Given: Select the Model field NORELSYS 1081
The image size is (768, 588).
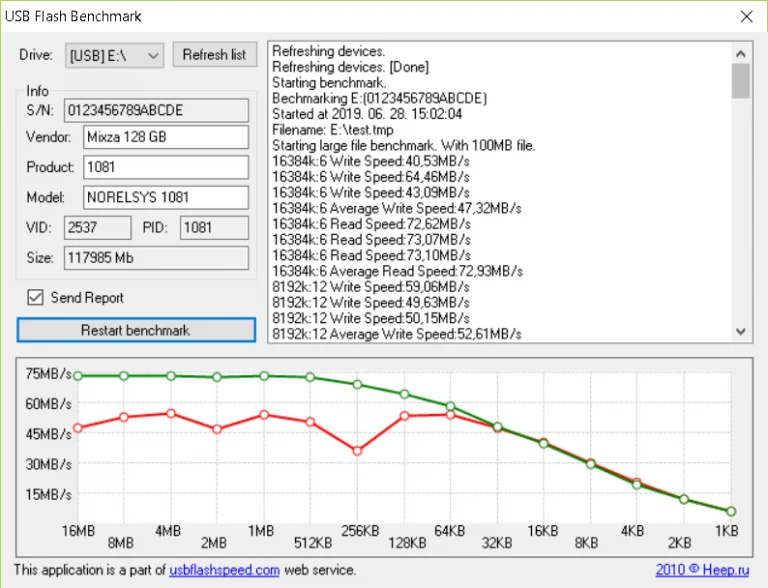Looking at the screenshot, I should pyautogui.click(x=165, y=197).
